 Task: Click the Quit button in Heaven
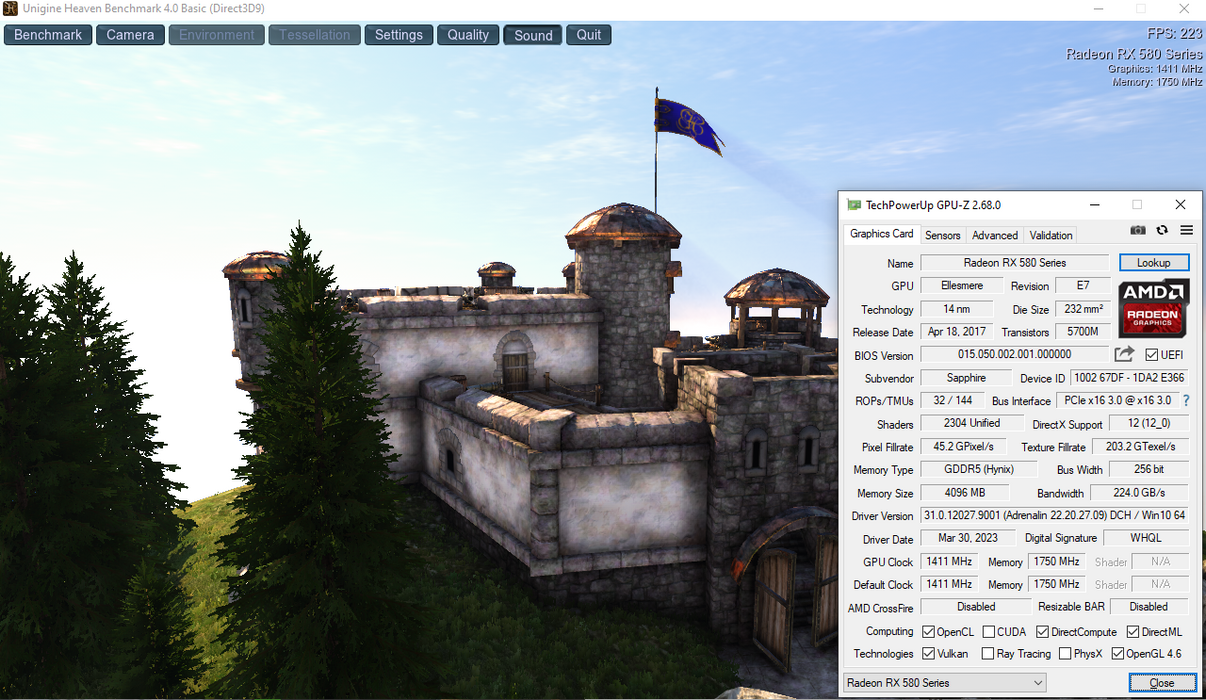pyautogui.click(x=589, y=35)
